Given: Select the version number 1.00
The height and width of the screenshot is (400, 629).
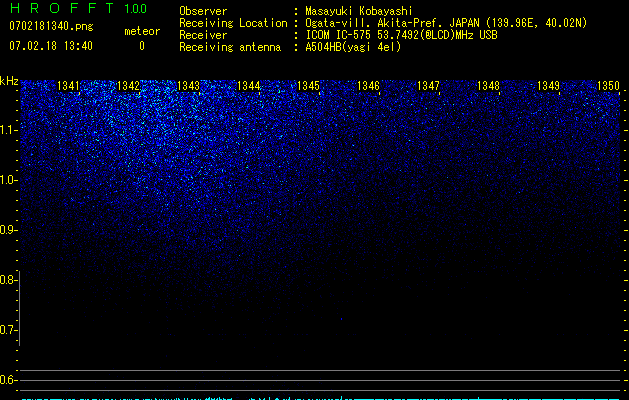Looking at the screenshot, I should pos(135,8).
